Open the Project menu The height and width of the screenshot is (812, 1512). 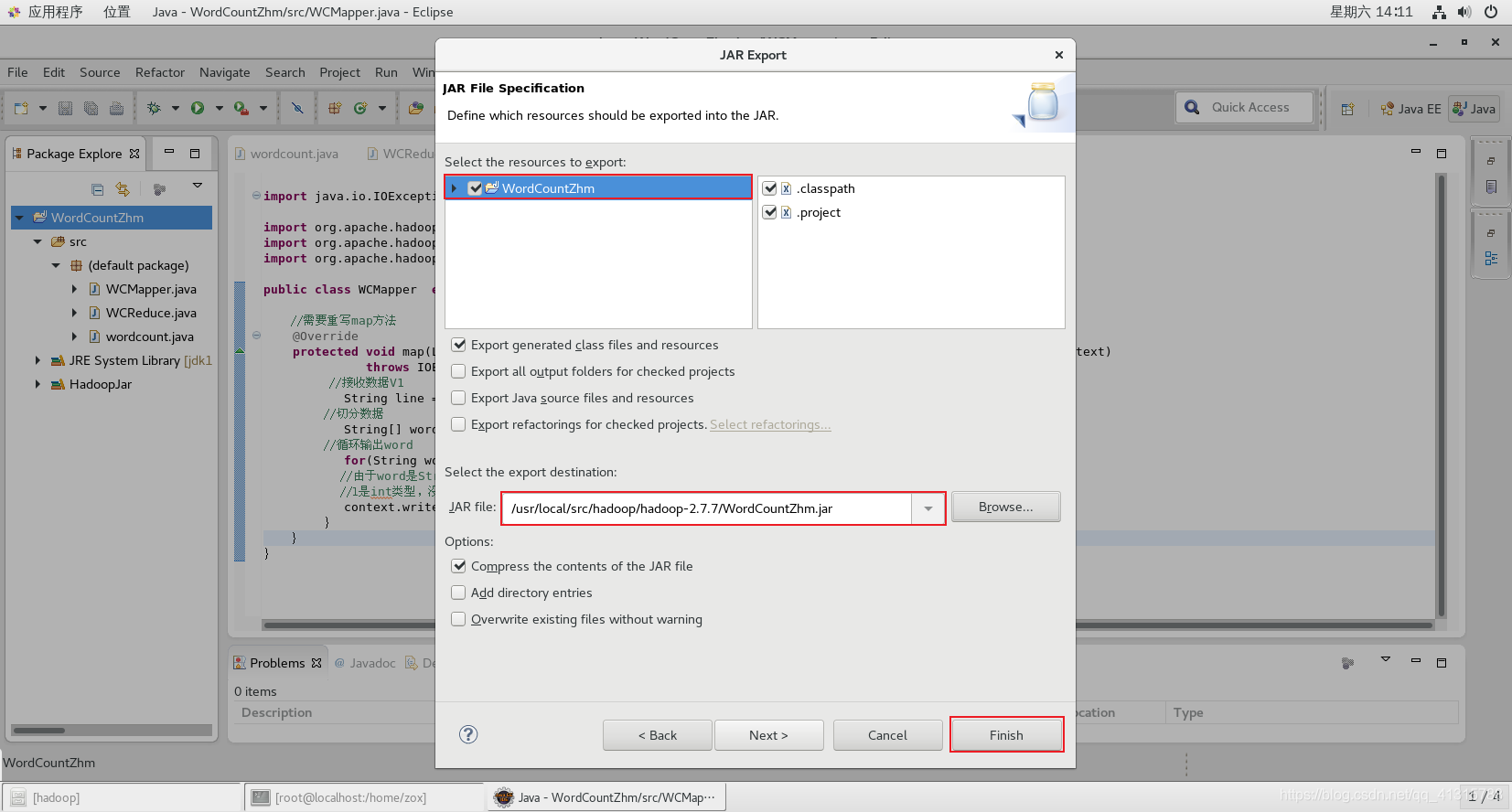click(x=340, y=72)
